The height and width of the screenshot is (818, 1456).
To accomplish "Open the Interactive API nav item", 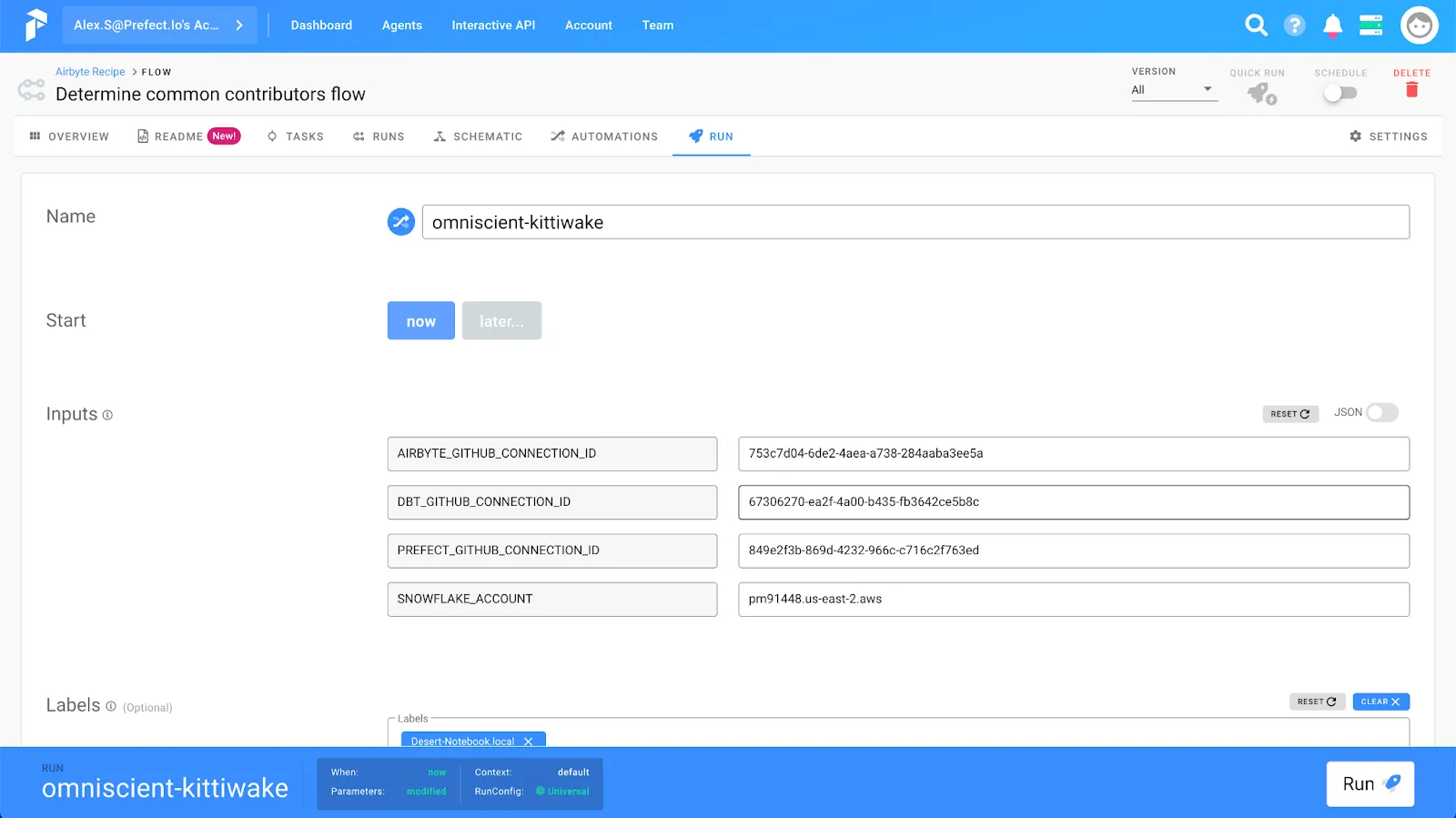I will (x=493, y=25).
